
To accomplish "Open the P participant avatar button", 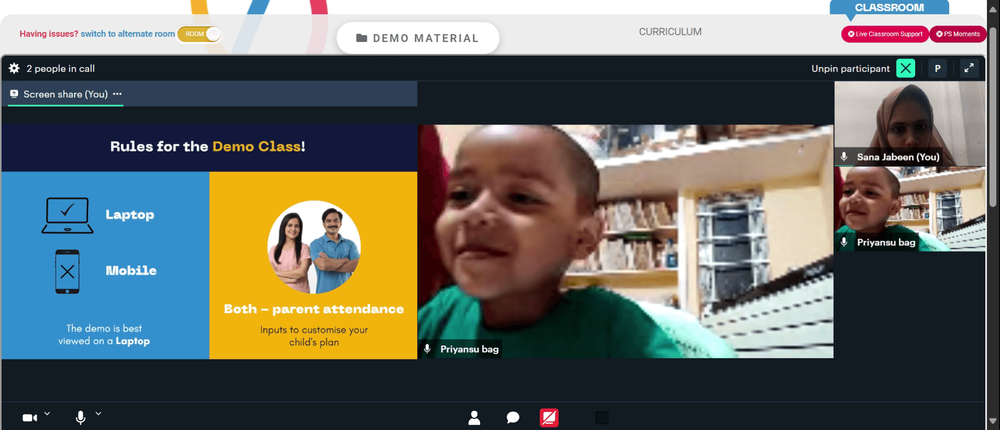I will pyautogui.click(x=938, y=68).
